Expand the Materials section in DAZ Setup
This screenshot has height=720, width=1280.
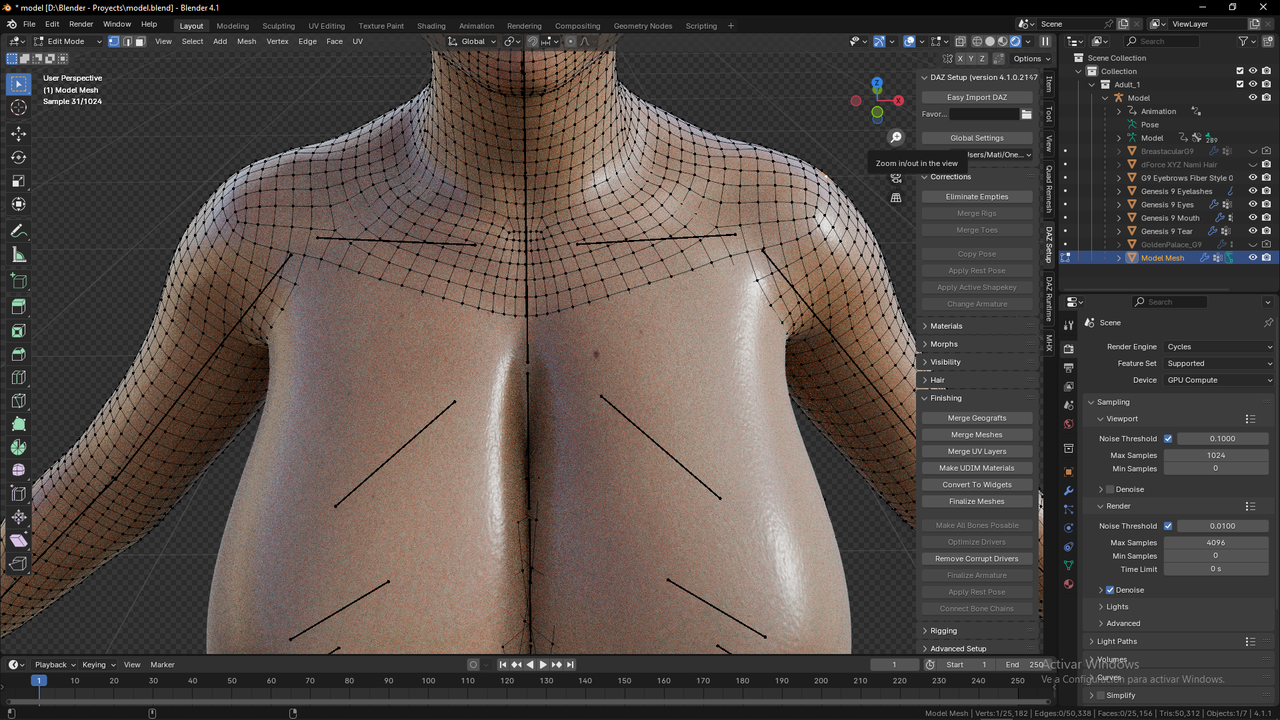pos(946,326)
